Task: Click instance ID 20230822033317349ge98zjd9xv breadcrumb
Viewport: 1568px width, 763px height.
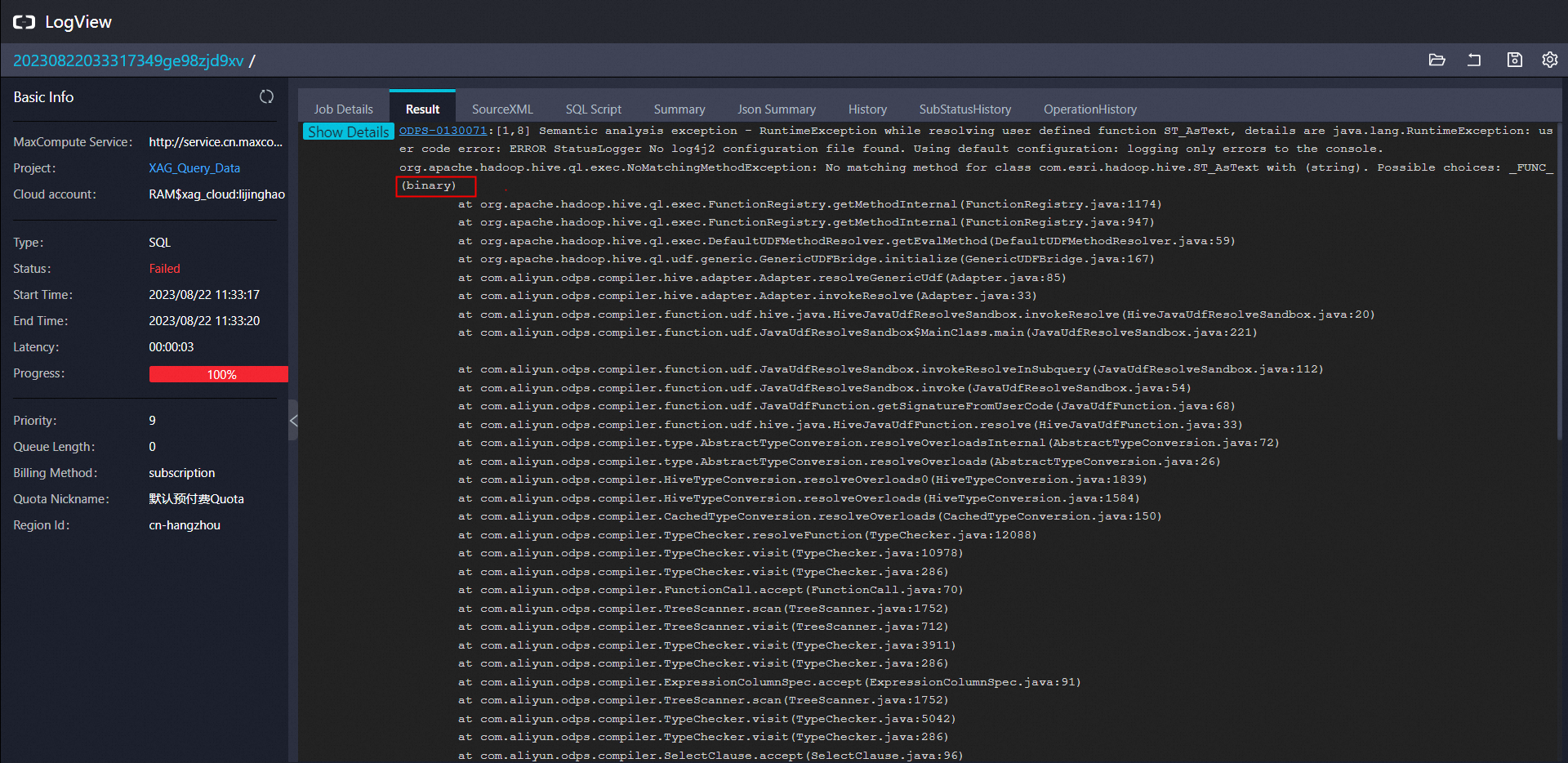Action: tap(128, 60)
